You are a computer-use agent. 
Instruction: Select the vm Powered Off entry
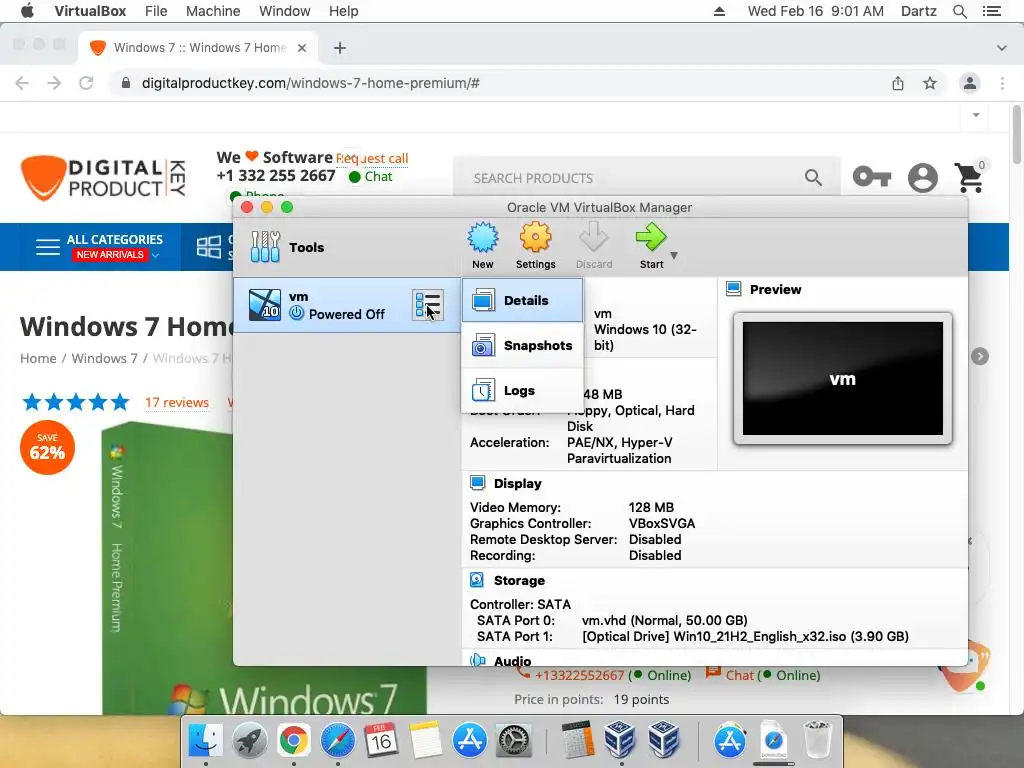347,305
